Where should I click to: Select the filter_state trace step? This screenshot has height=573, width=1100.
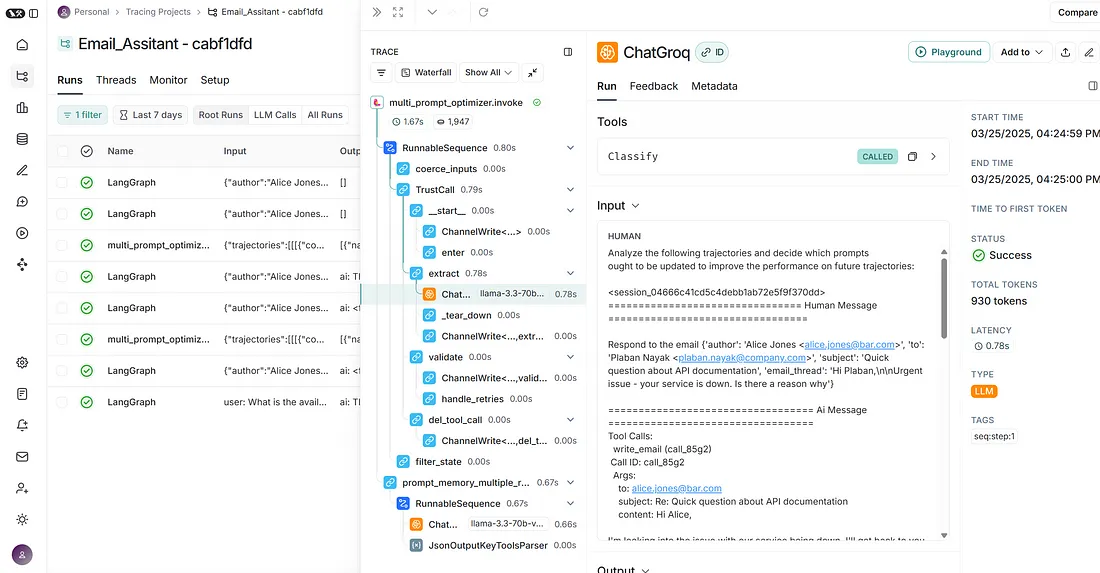click(438, 462)
